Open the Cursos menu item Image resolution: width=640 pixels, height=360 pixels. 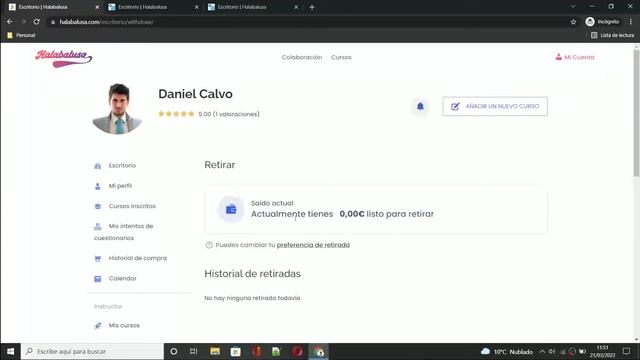click(341, 57)
